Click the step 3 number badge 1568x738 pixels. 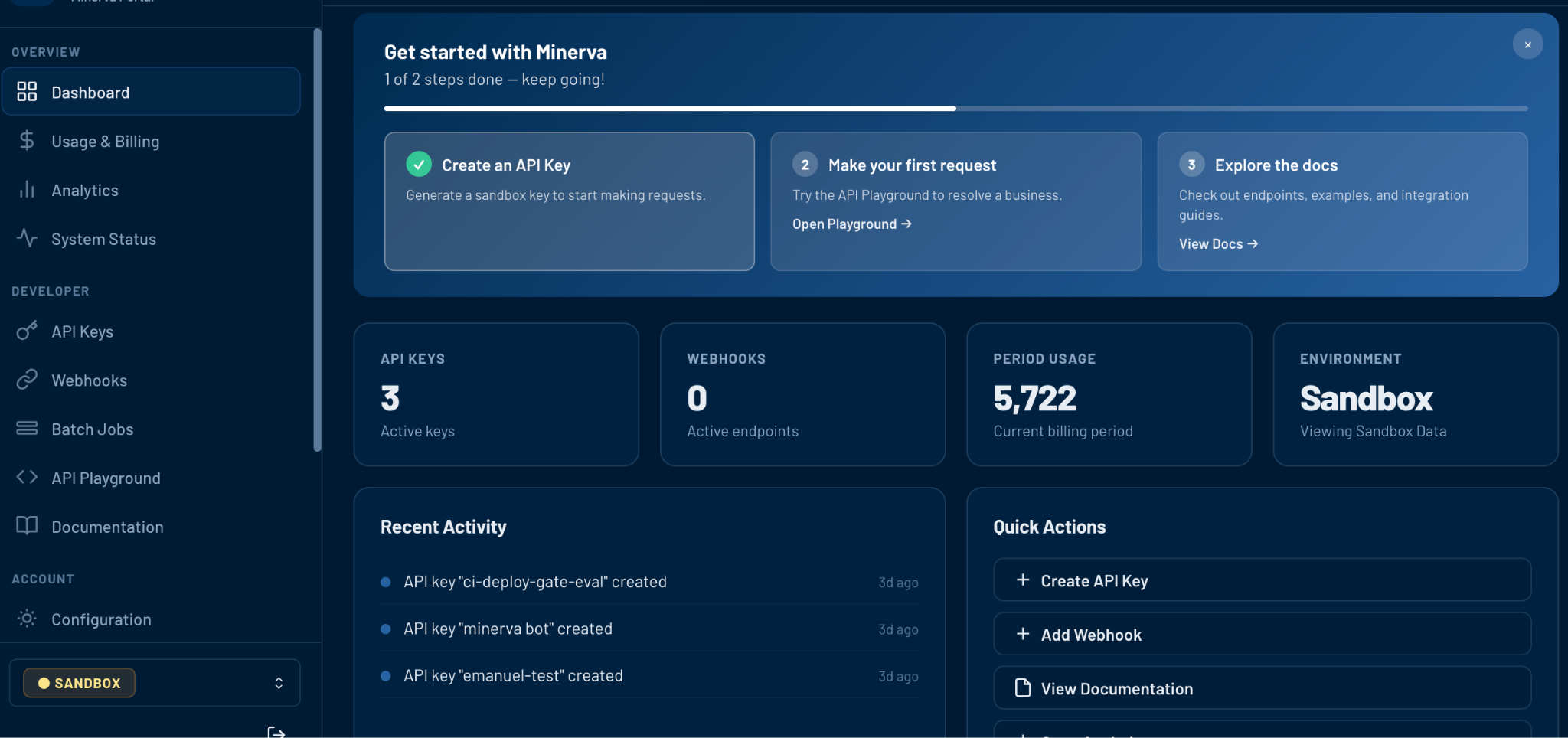point(1191,165)
